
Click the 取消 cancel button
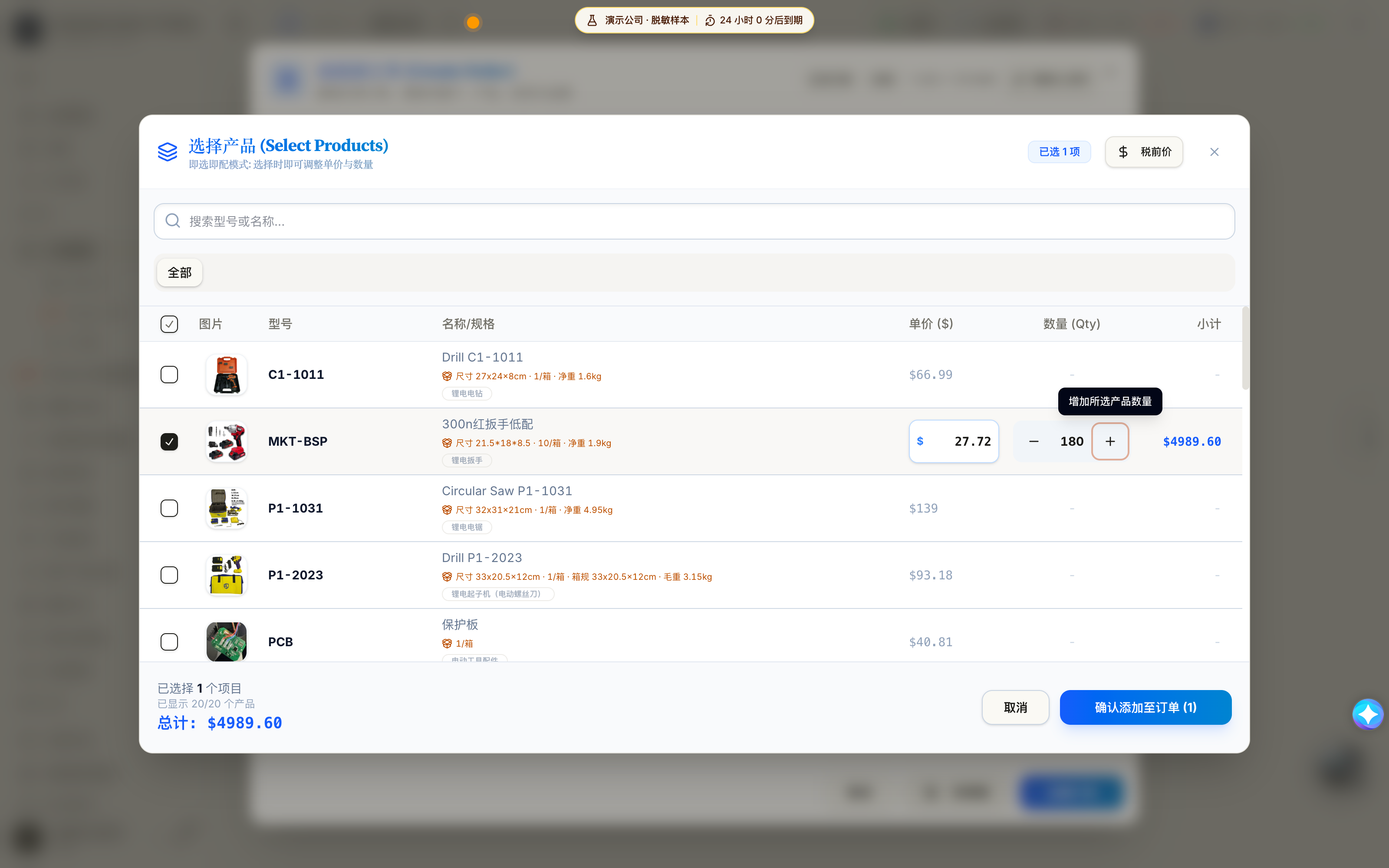coord(1015,707)
